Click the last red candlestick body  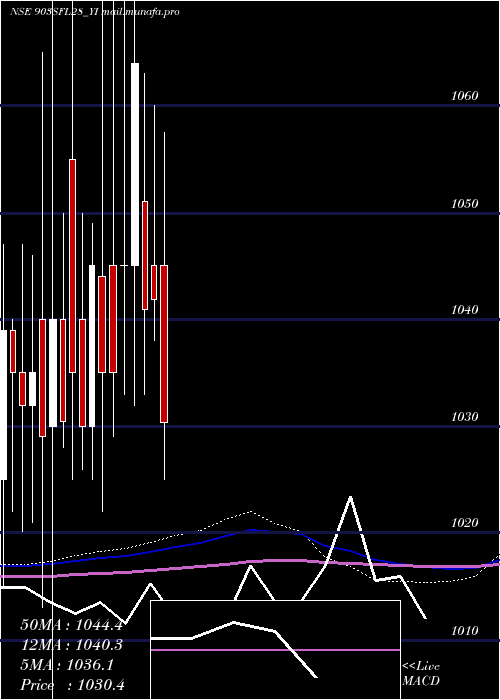click(x=164, y=344)
